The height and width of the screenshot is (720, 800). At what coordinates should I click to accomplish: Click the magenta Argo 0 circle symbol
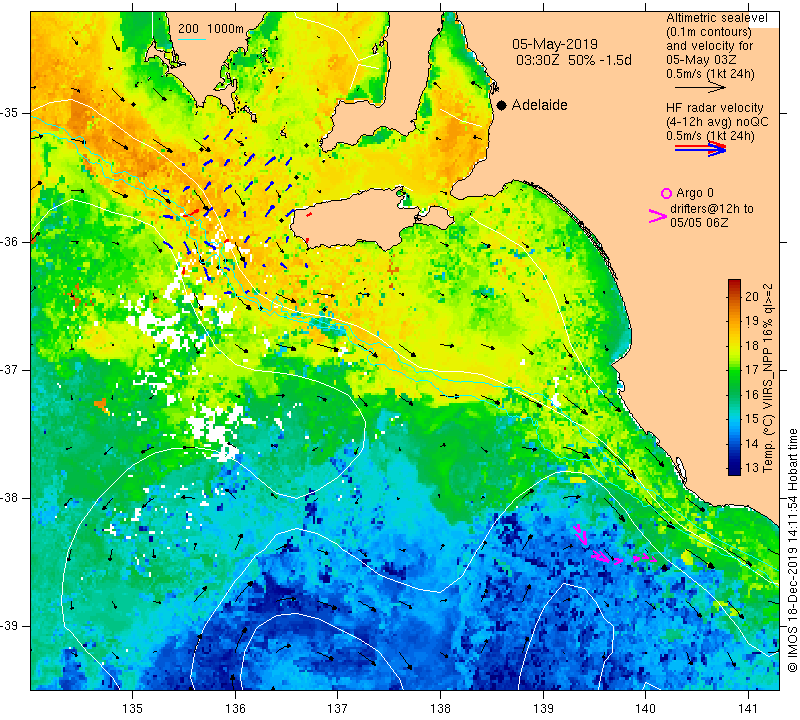click(666, 193)
